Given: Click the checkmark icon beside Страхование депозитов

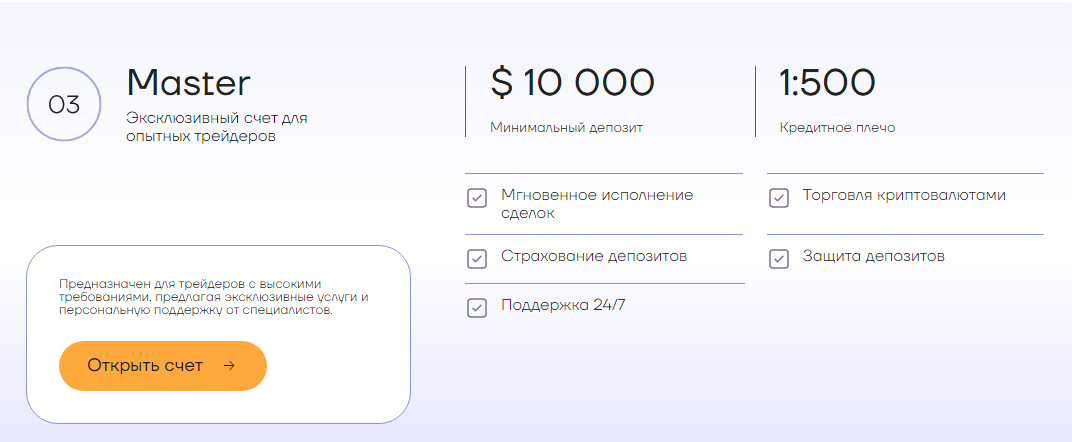Looking at the screenshot, I should tap(477, 260).
